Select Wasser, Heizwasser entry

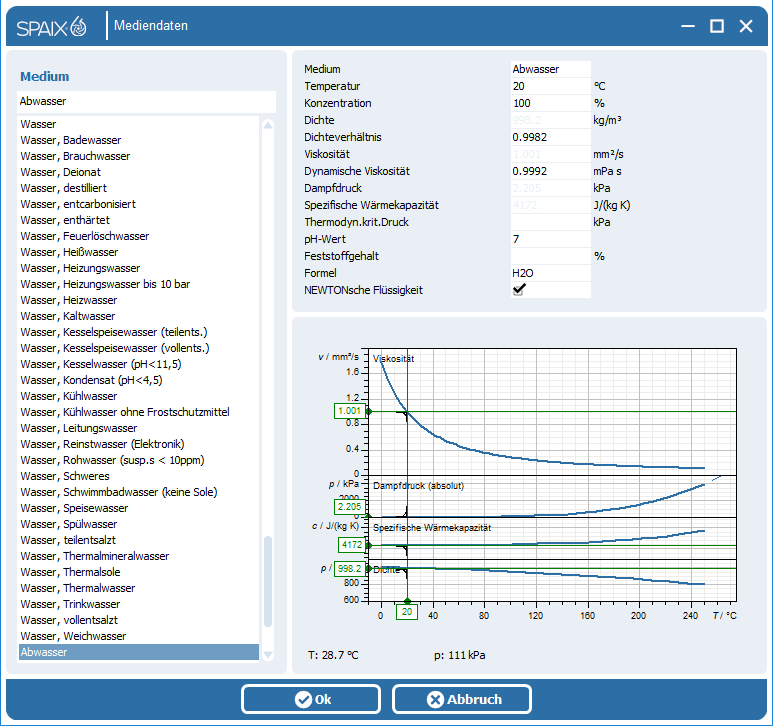(139, 300)
